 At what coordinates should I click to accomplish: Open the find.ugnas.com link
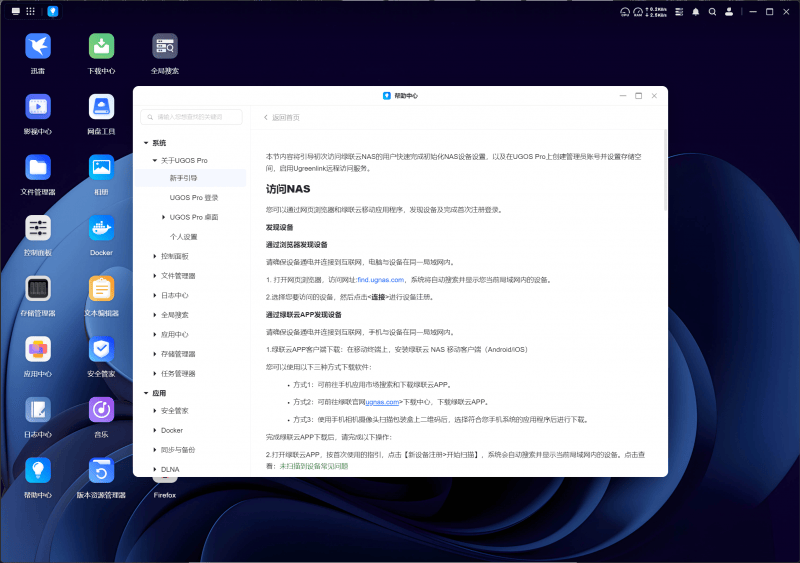point(381,280)
